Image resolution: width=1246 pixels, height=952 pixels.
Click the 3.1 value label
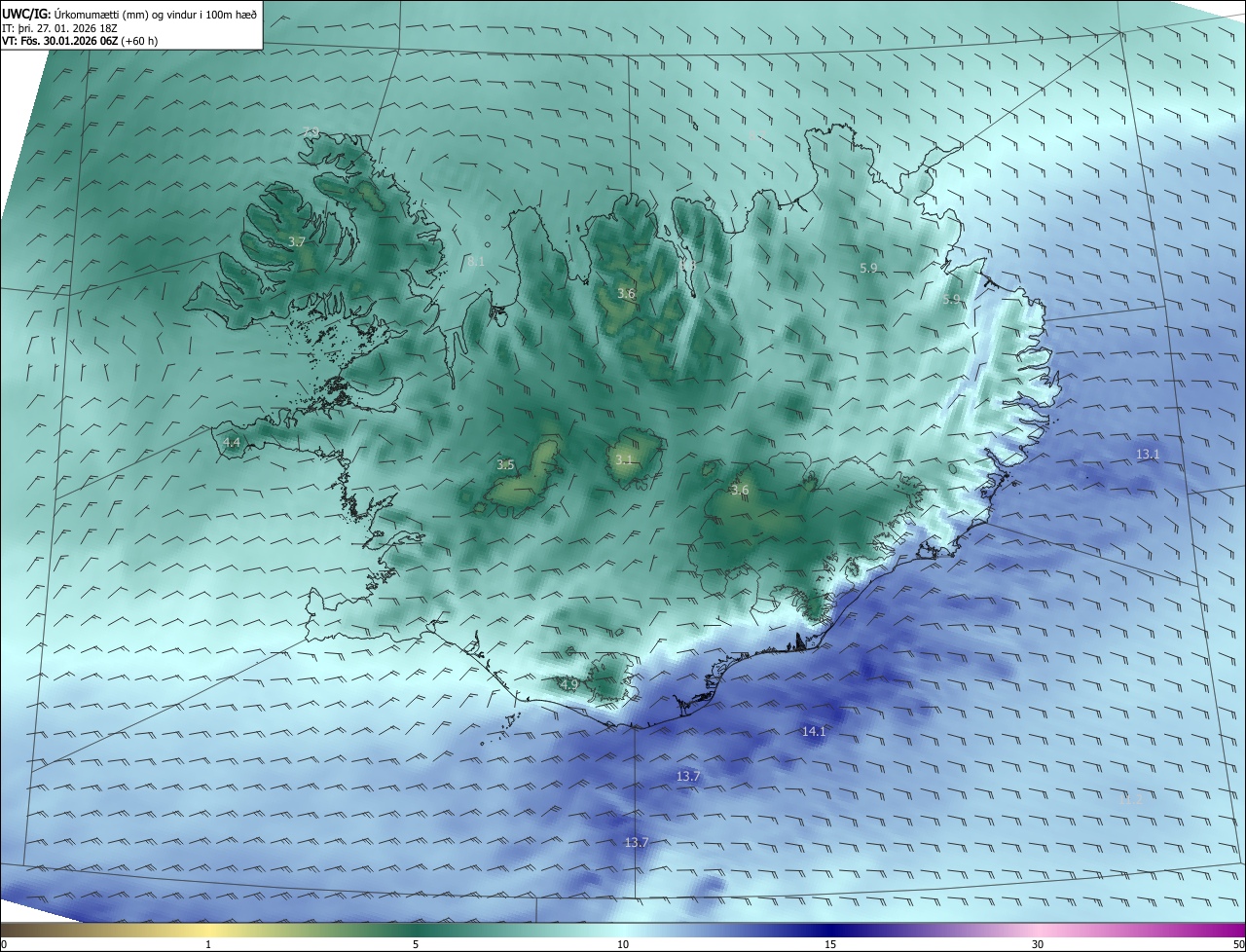click(x=624, y=459)
